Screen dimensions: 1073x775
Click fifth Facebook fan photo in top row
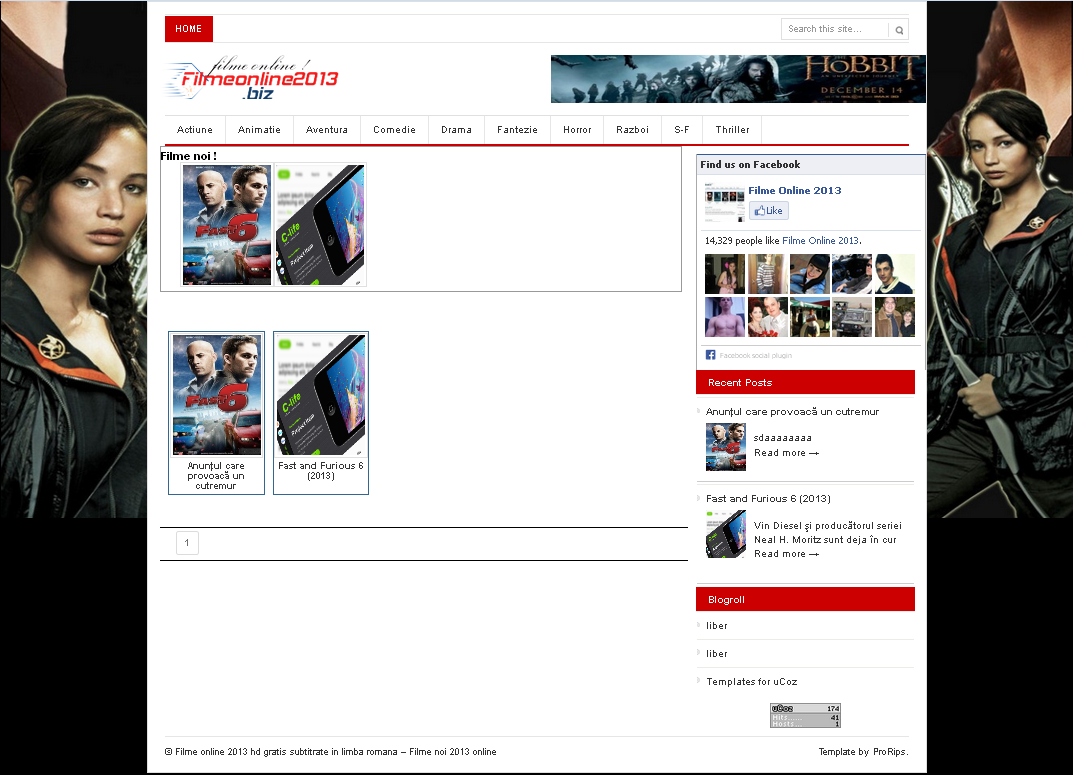click(894, 274)
